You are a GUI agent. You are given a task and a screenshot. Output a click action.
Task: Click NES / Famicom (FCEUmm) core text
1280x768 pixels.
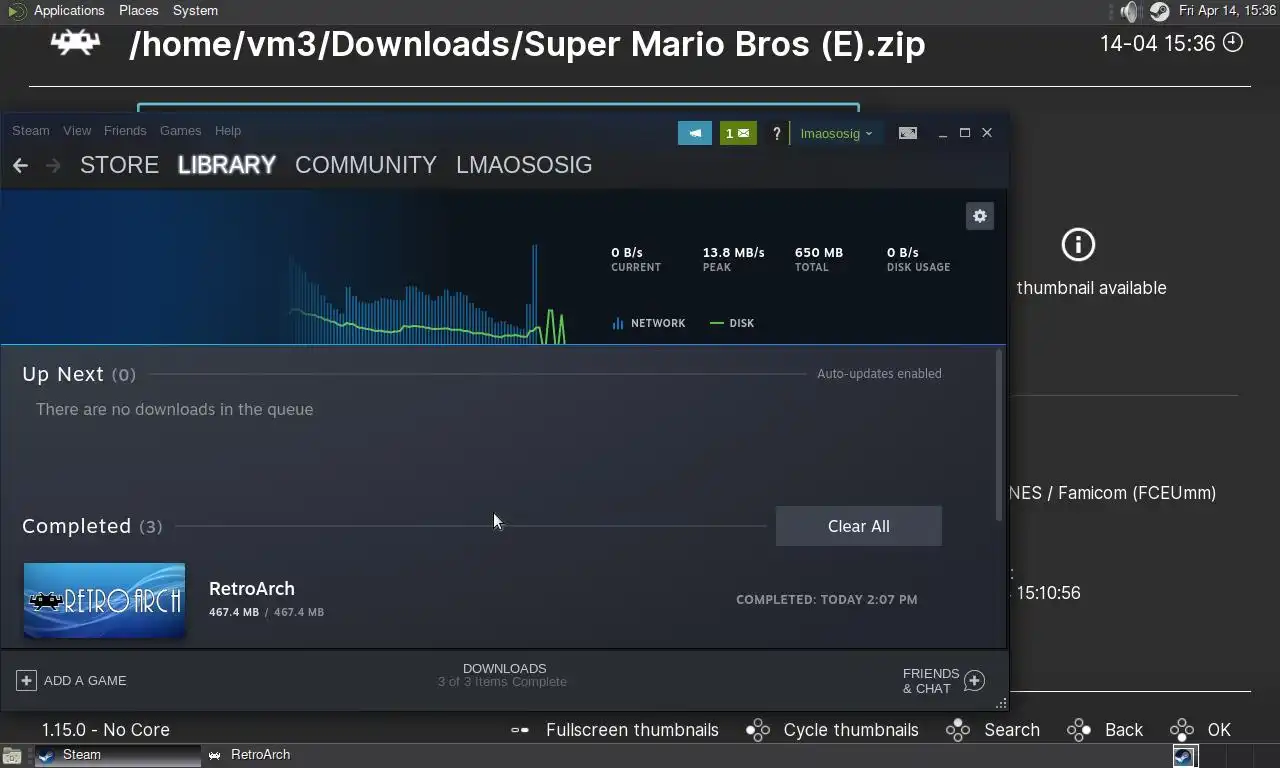click(1113, 493)
